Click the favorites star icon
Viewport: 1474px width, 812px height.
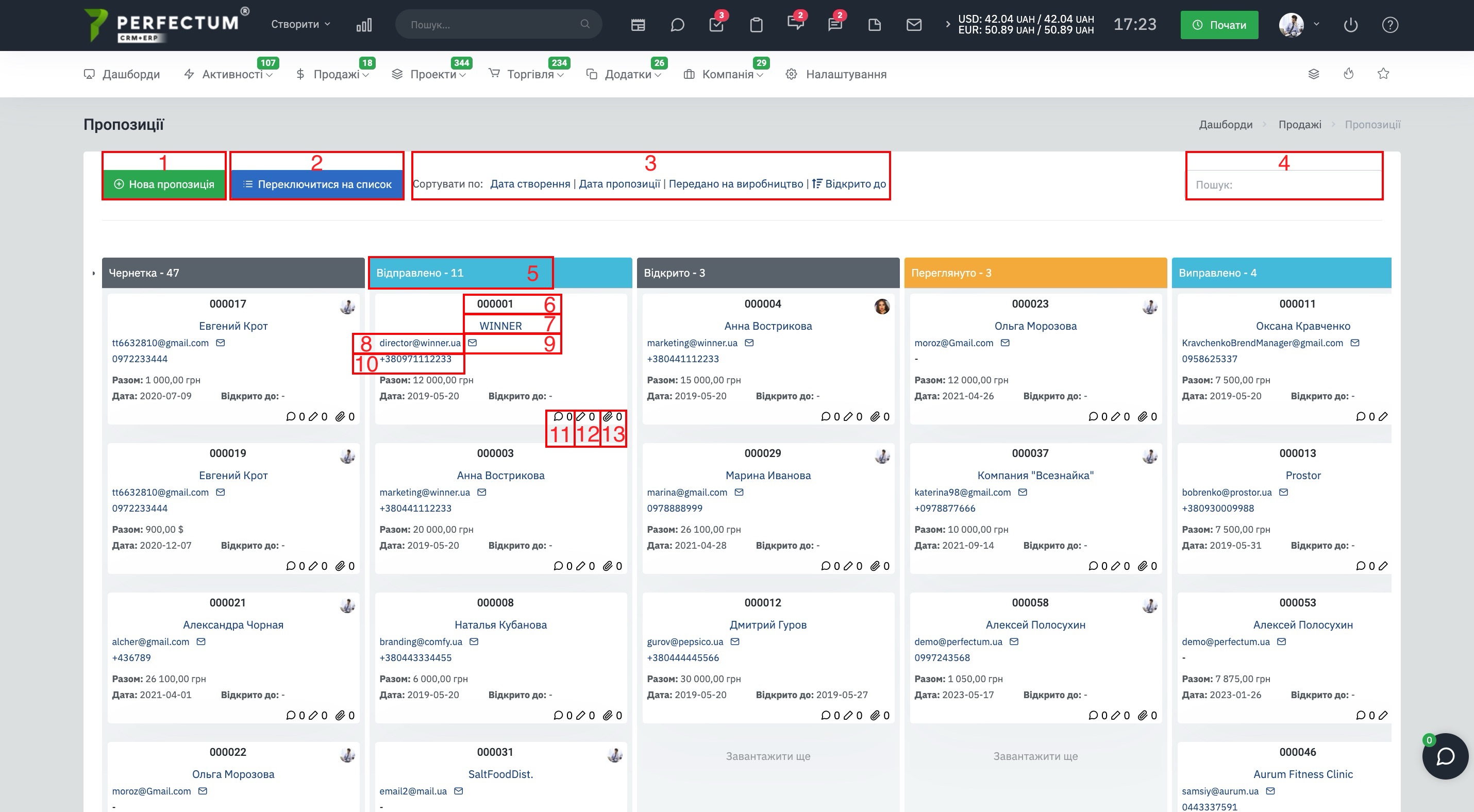tap(1383, 74)
